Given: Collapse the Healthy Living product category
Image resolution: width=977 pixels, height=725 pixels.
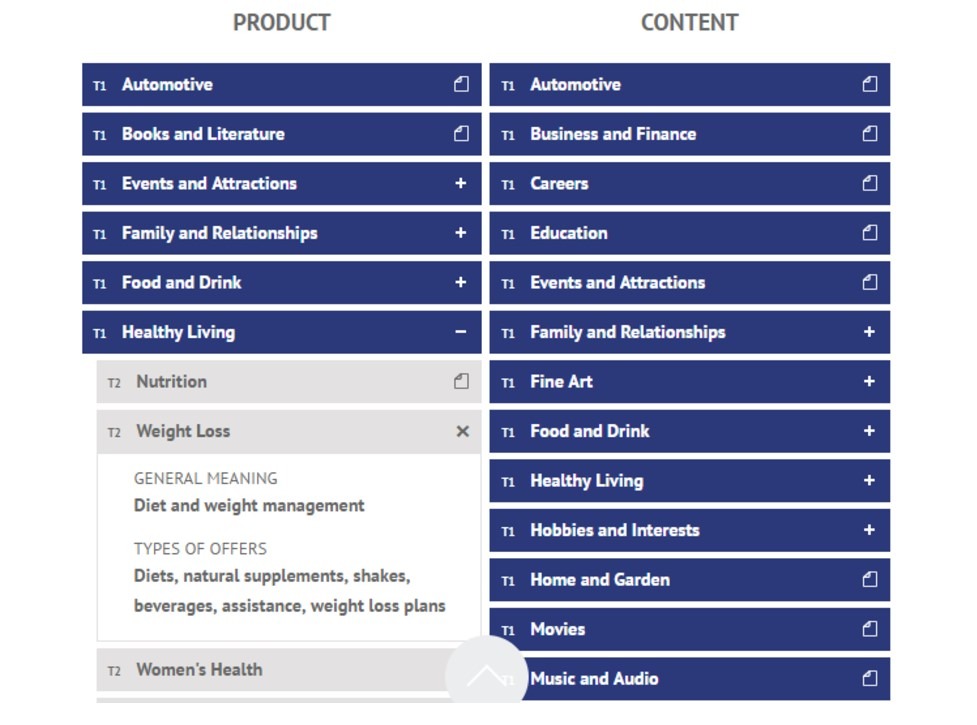Looking at the screenshot, I should coord(461,332).
